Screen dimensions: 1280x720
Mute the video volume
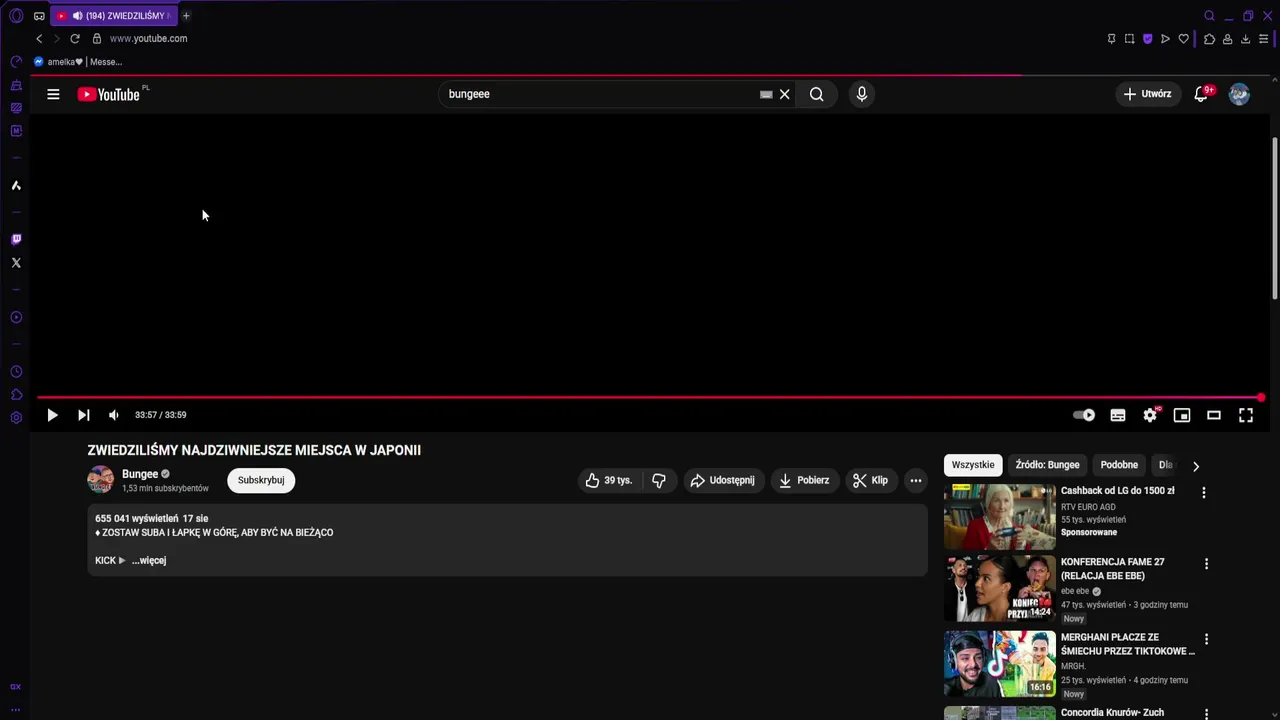[x=114, y=415]
